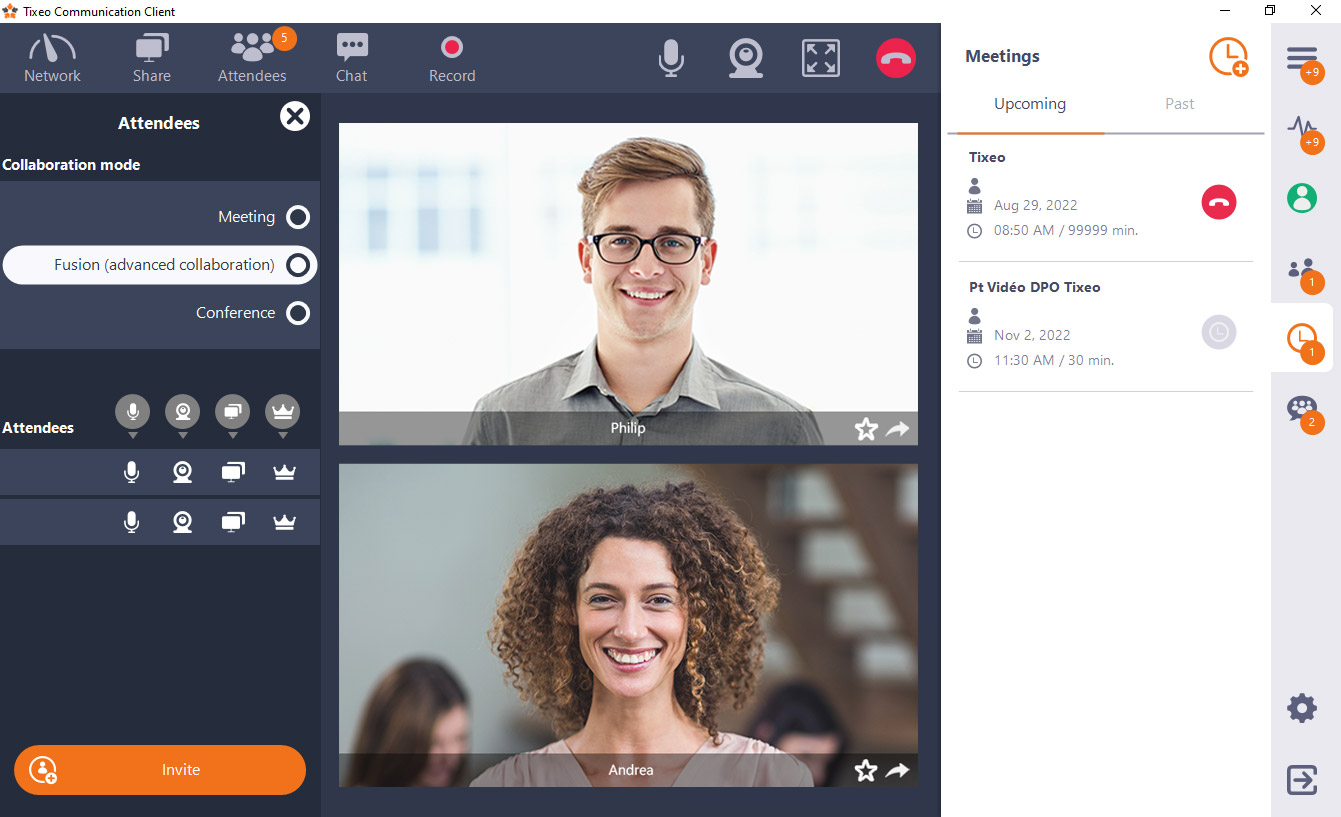
Task: Click the orange Invite button
Action: click(160, 770)
